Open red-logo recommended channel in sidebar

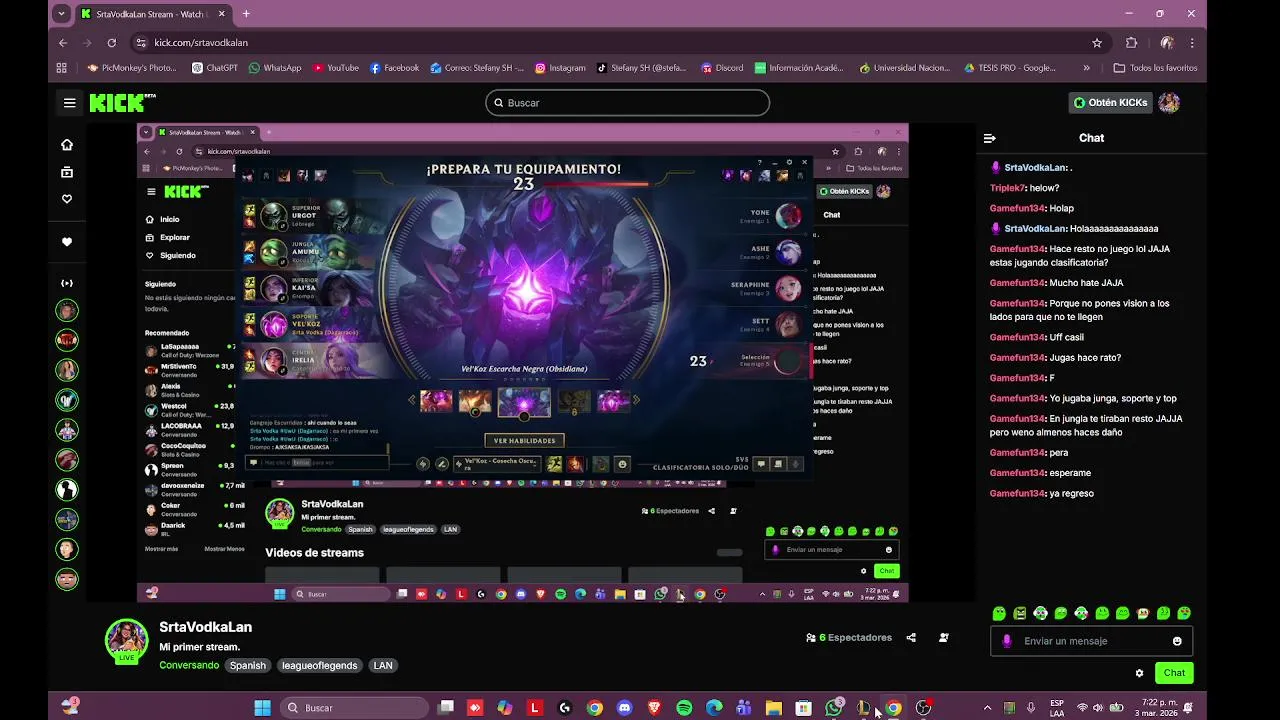(x=67, y=340)
